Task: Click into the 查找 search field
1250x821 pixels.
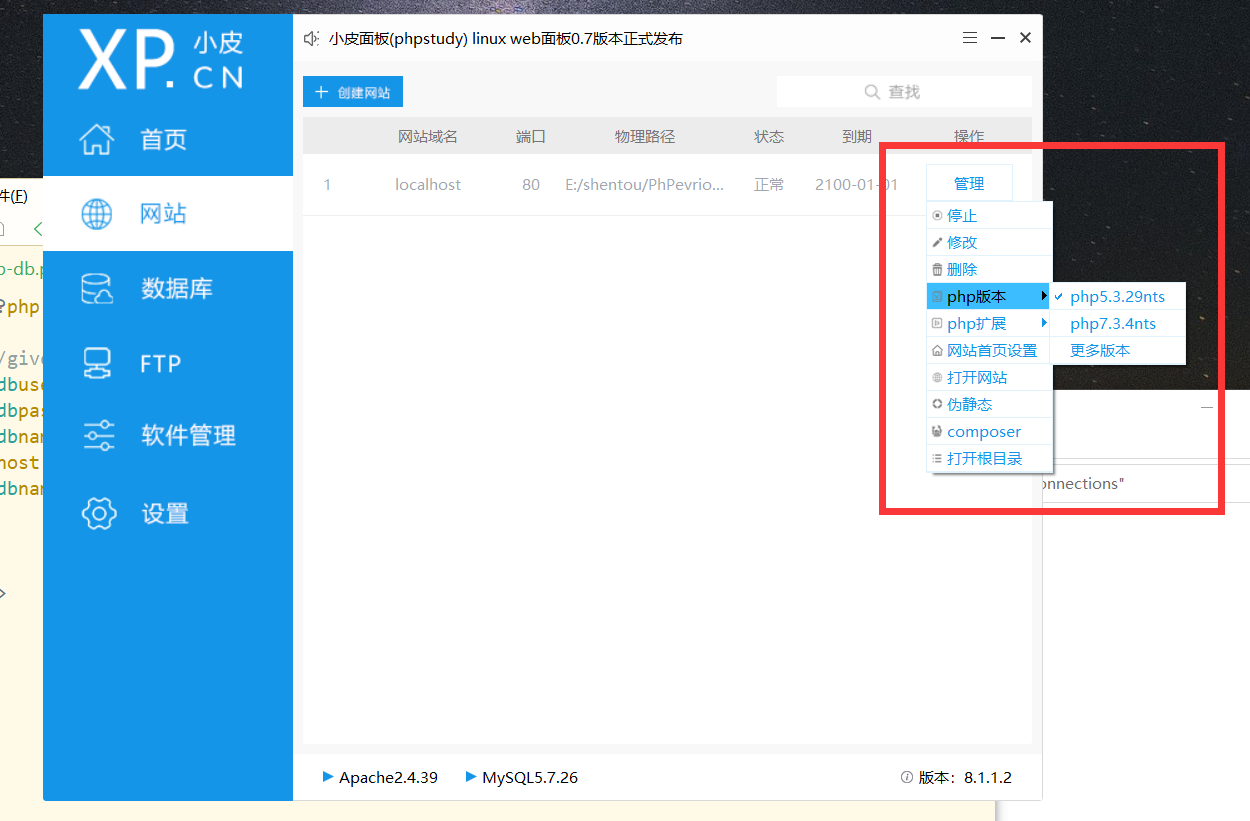Action: click(904, 92)
